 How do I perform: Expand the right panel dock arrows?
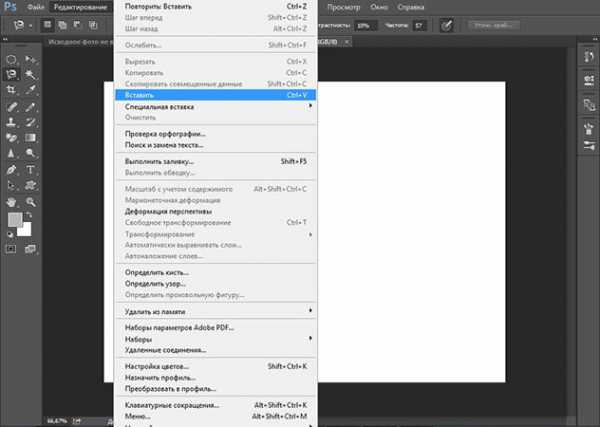(595, 39)
